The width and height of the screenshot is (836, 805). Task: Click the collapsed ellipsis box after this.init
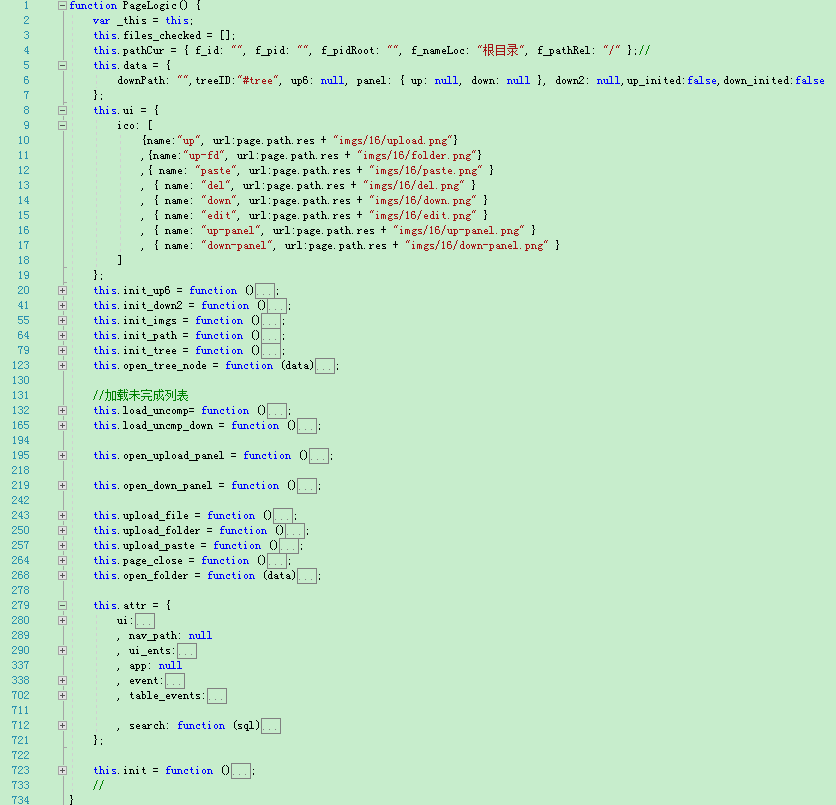click(x=241, y=771)
